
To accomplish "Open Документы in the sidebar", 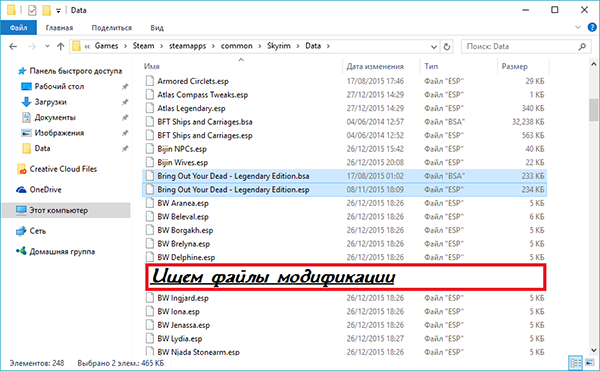I will (55, 117).
